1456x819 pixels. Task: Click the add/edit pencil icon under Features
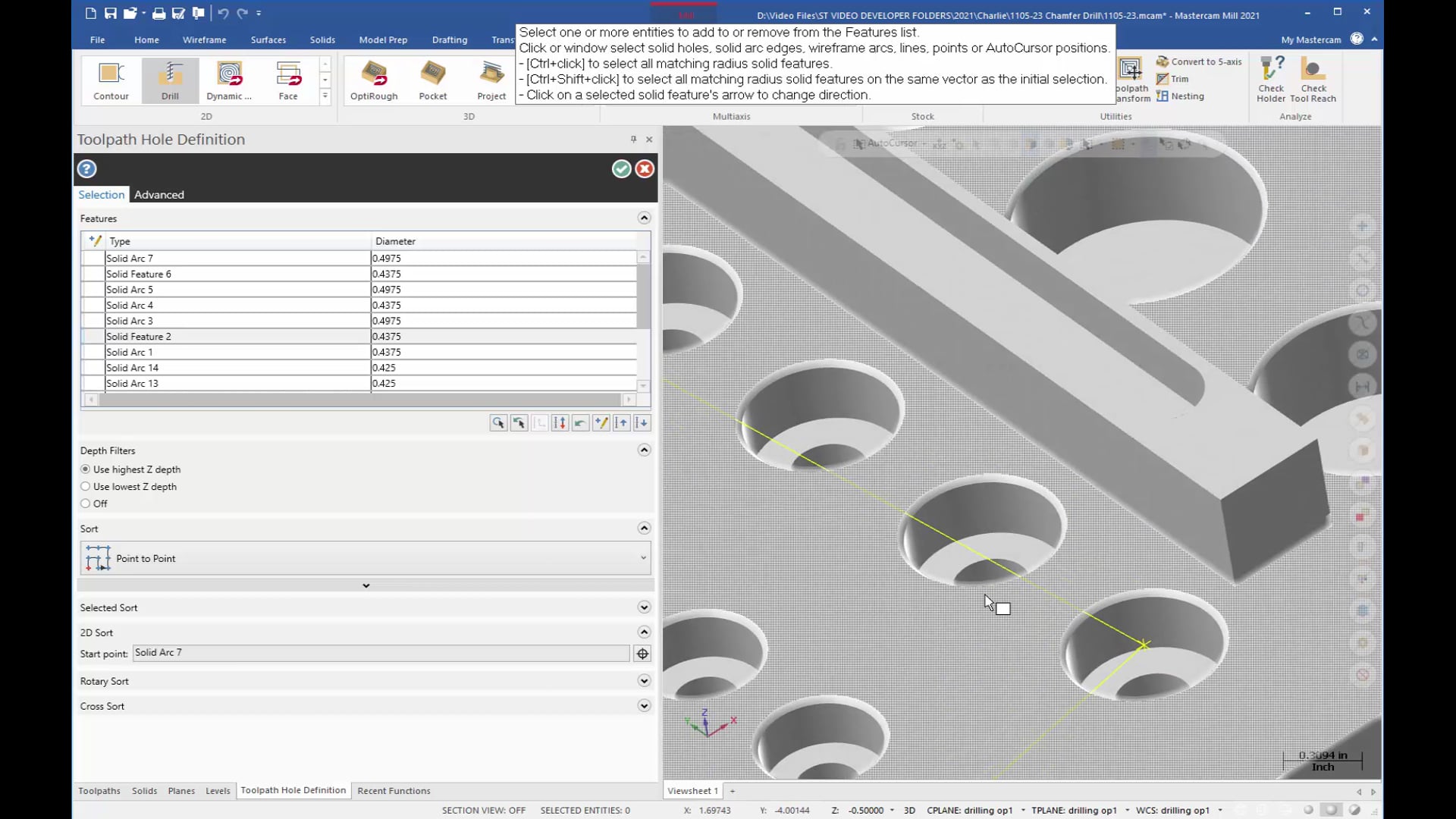tap(601, 423)
